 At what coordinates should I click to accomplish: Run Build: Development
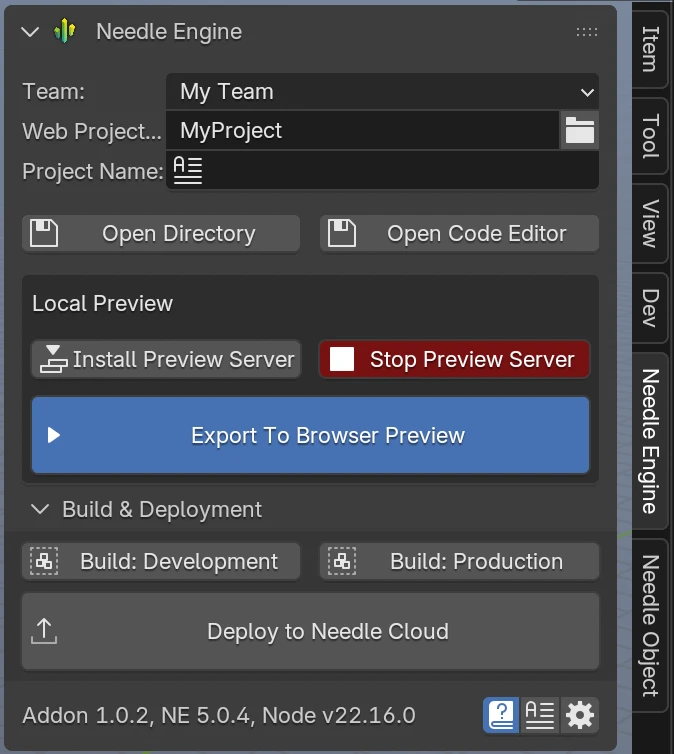(x=161, y=561)
